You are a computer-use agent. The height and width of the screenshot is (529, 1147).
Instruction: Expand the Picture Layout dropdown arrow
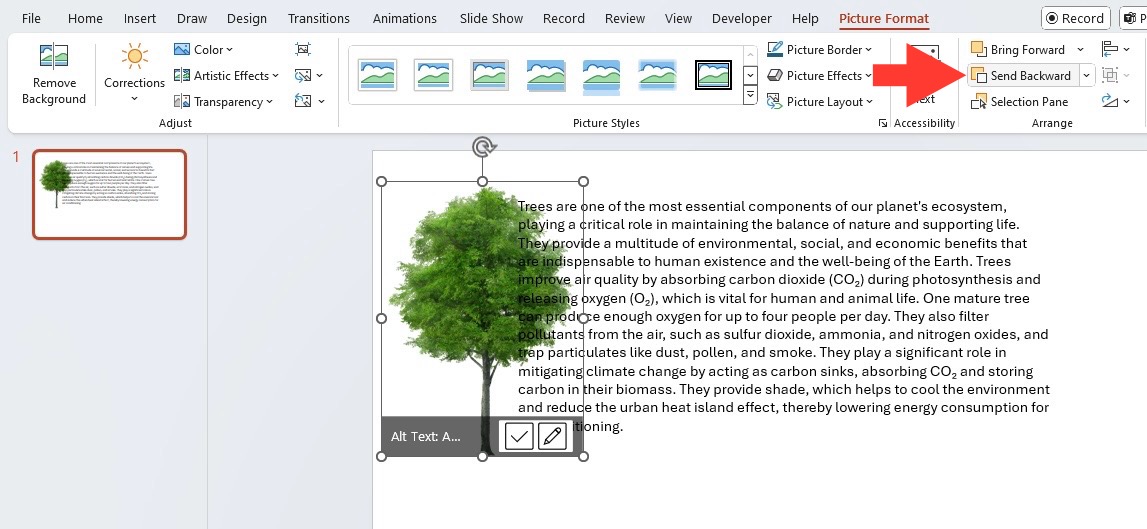coord(870,102)
